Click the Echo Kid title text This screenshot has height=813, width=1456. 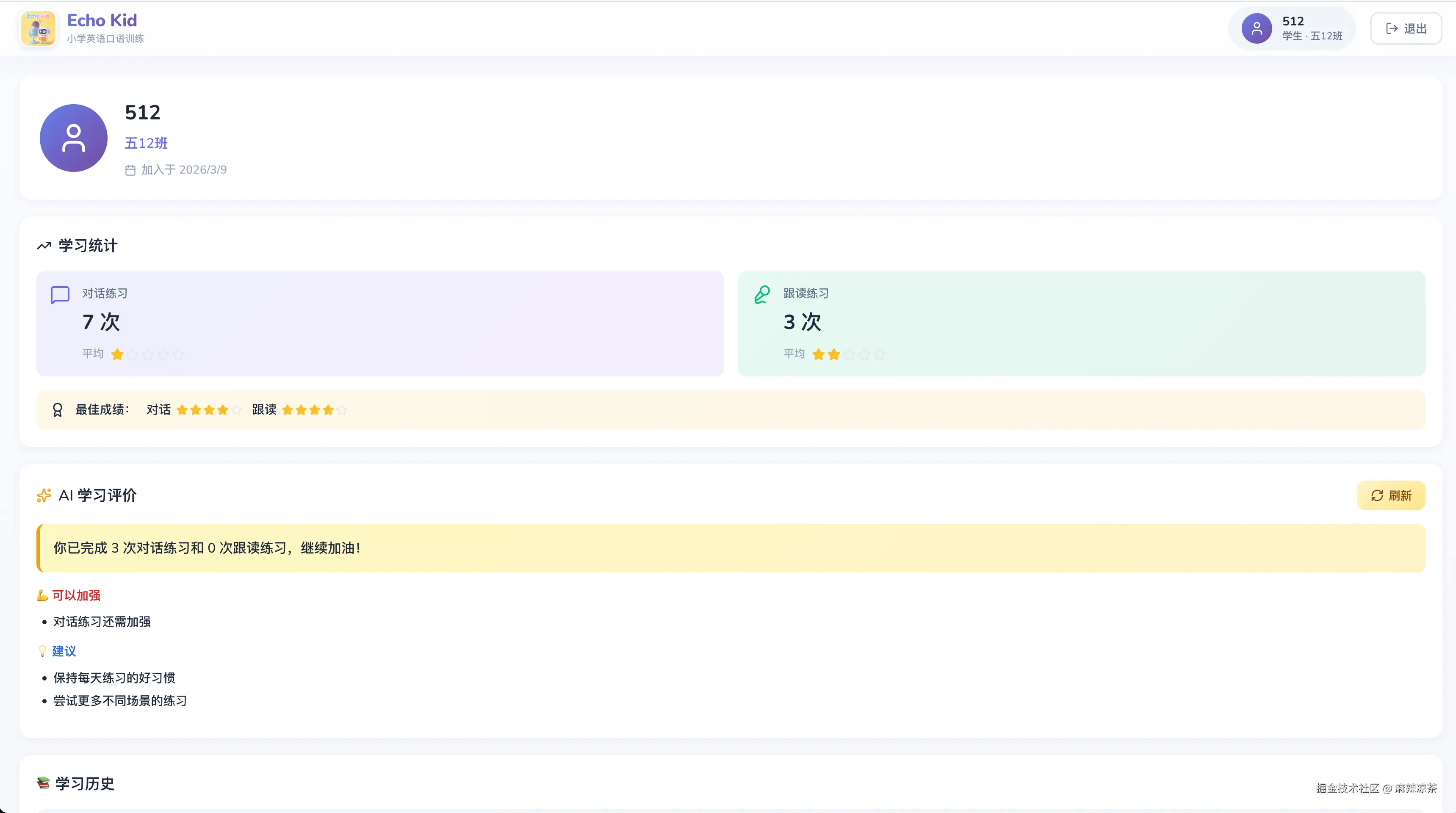pyautogui.click(x=102, y=20)
